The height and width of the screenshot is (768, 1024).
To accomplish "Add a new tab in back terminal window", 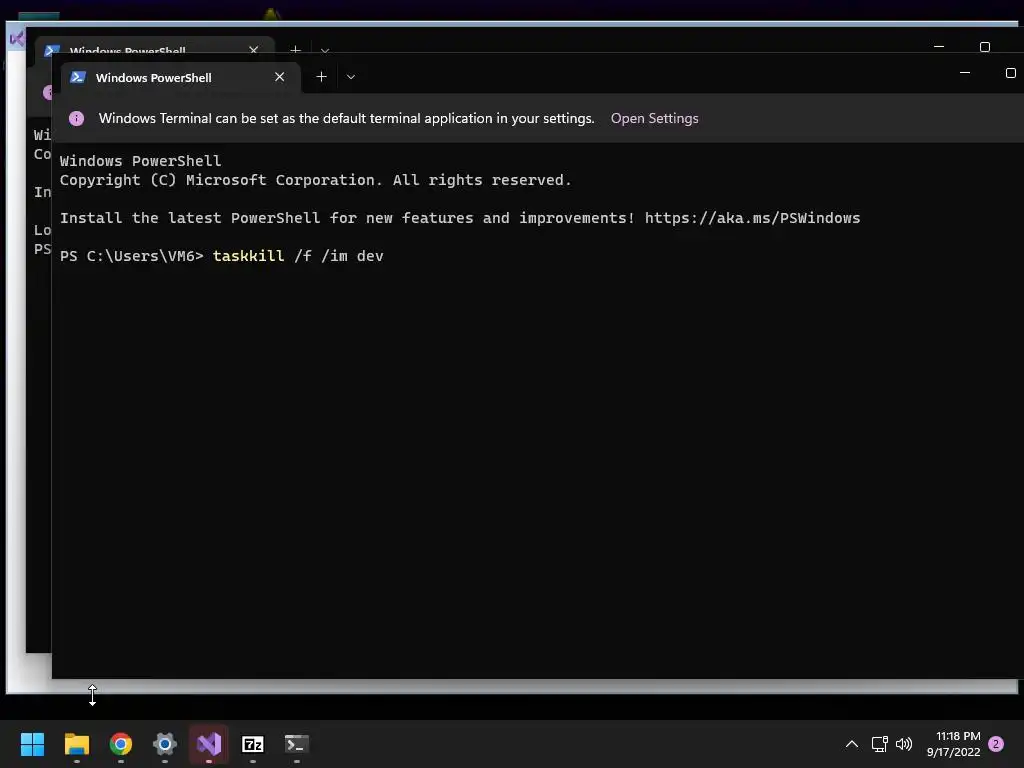I will 295,49.
